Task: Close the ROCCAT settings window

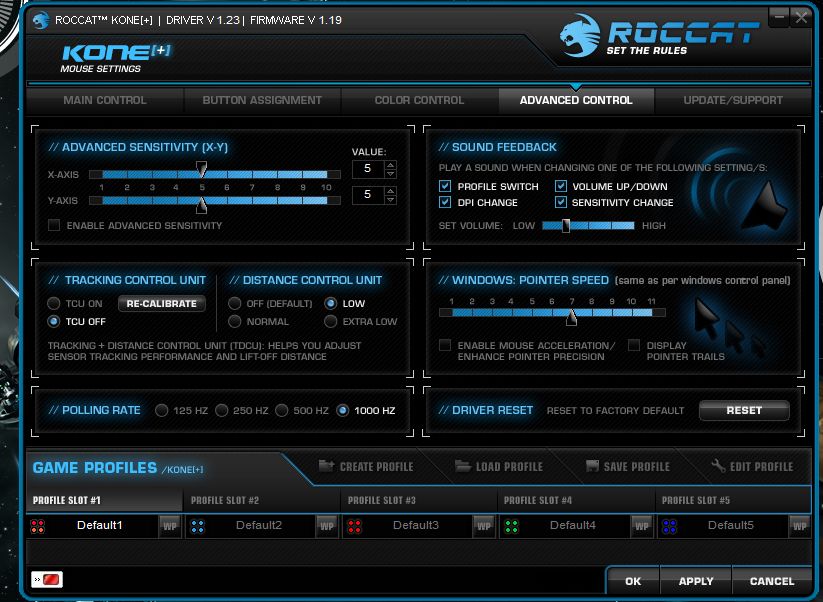Action: pos(801,17)
